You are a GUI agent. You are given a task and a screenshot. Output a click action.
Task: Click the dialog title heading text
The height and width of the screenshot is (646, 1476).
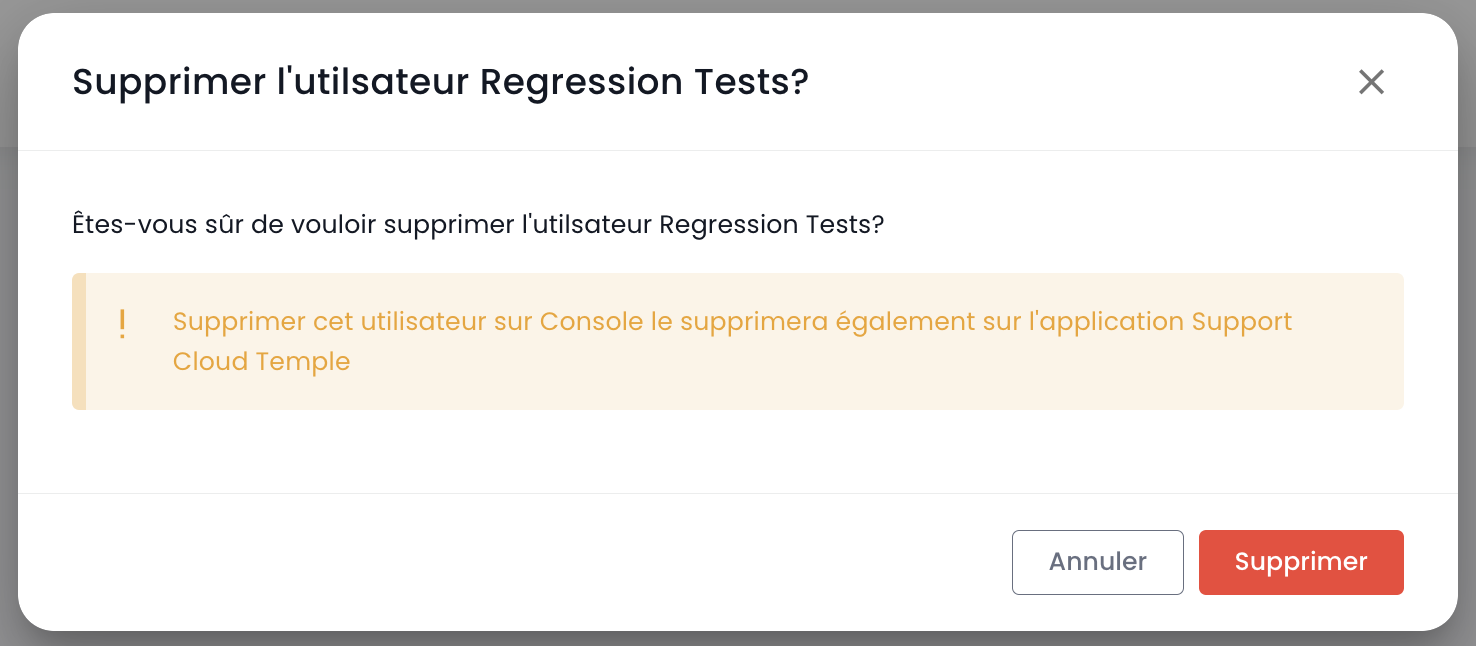coord(440,82)
